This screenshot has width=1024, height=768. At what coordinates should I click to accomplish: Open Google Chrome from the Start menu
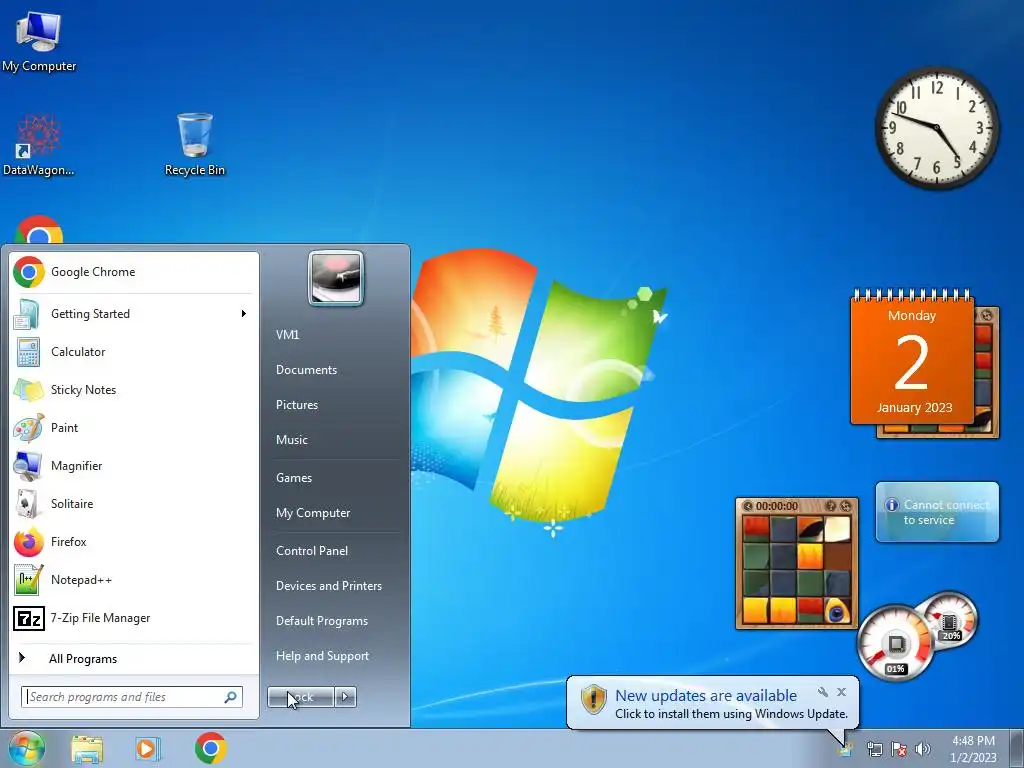(134, 272)
